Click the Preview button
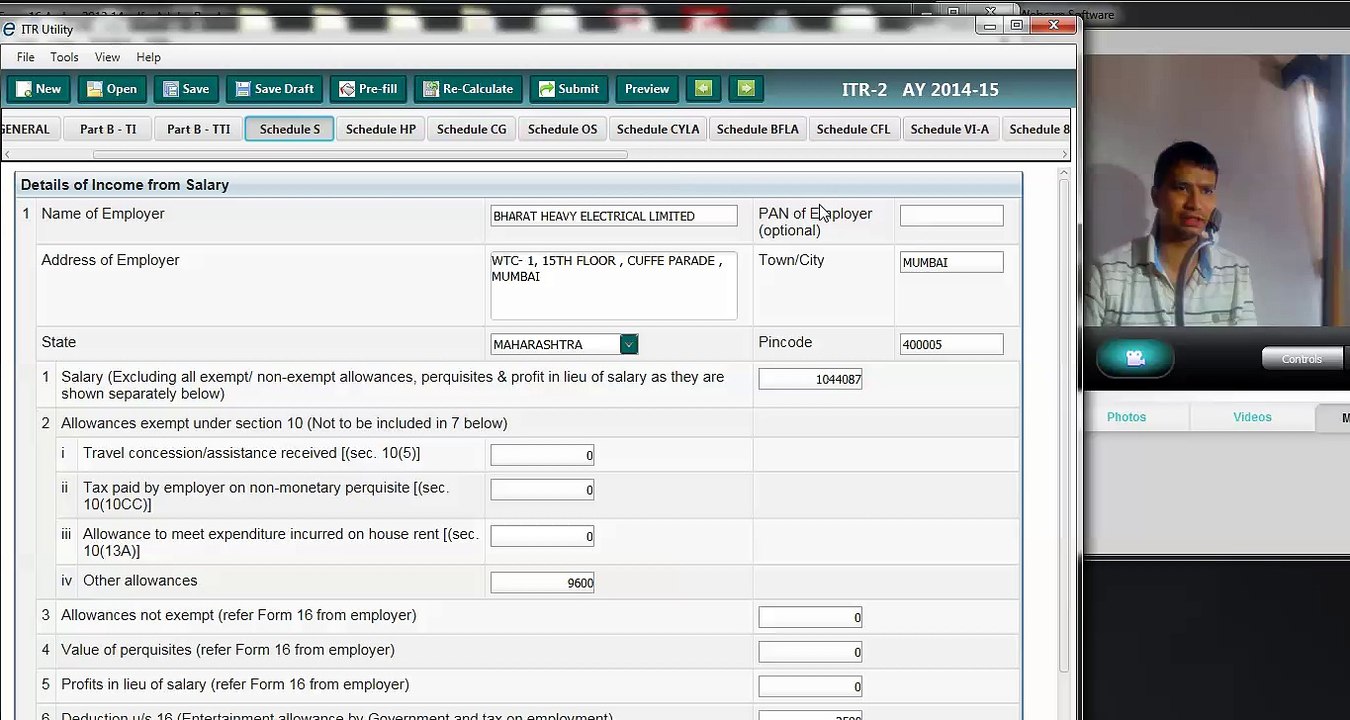1350x720 pixels. point(647,89)
